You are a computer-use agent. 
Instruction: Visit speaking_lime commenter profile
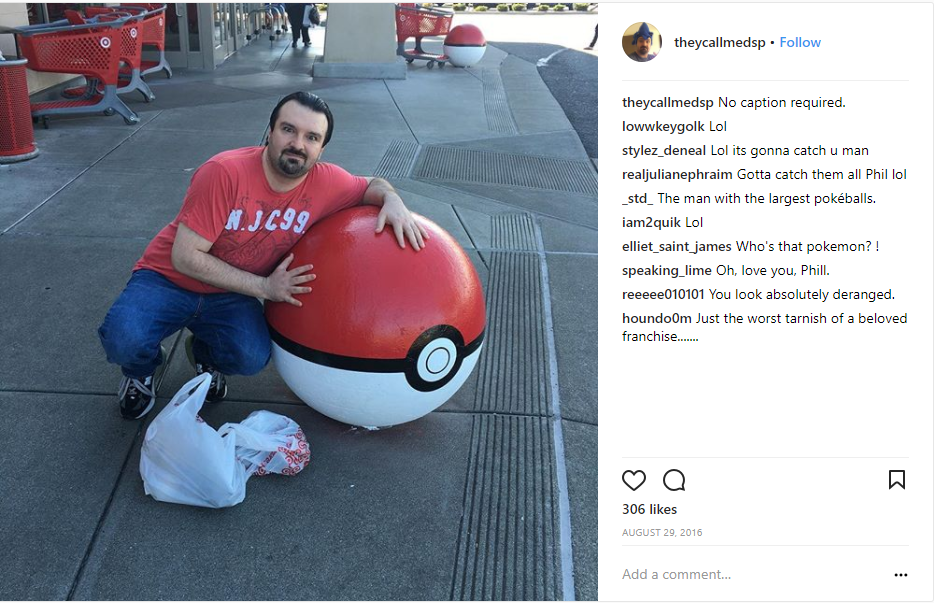pos(667,271)
